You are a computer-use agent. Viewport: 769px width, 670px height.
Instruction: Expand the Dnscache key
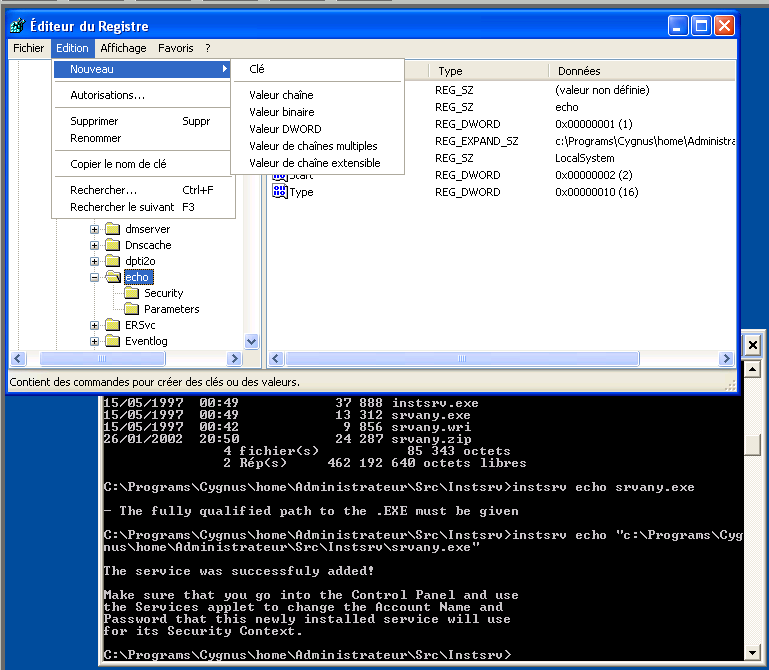pos(94,245)
